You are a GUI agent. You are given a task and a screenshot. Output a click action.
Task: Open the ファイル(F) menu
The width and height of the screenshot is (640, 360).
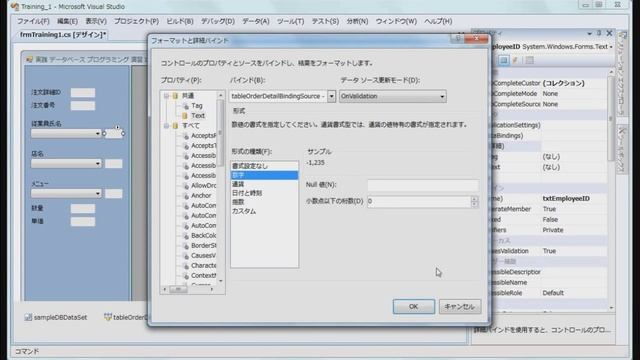pyautogui.click(x=33, y=21)
